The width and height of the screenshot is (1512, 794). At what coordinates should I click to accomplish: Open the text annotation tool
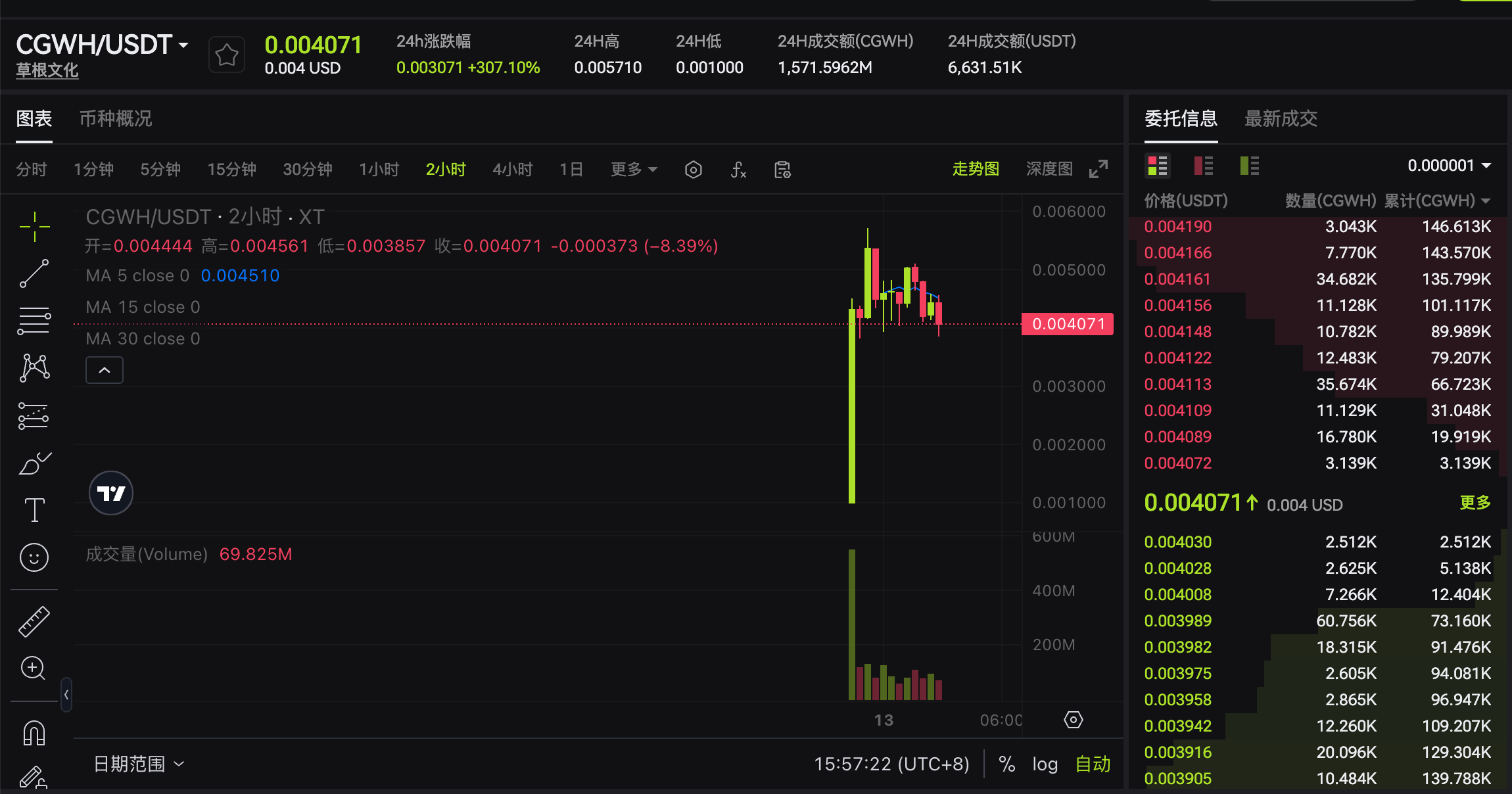coord(34,509)
